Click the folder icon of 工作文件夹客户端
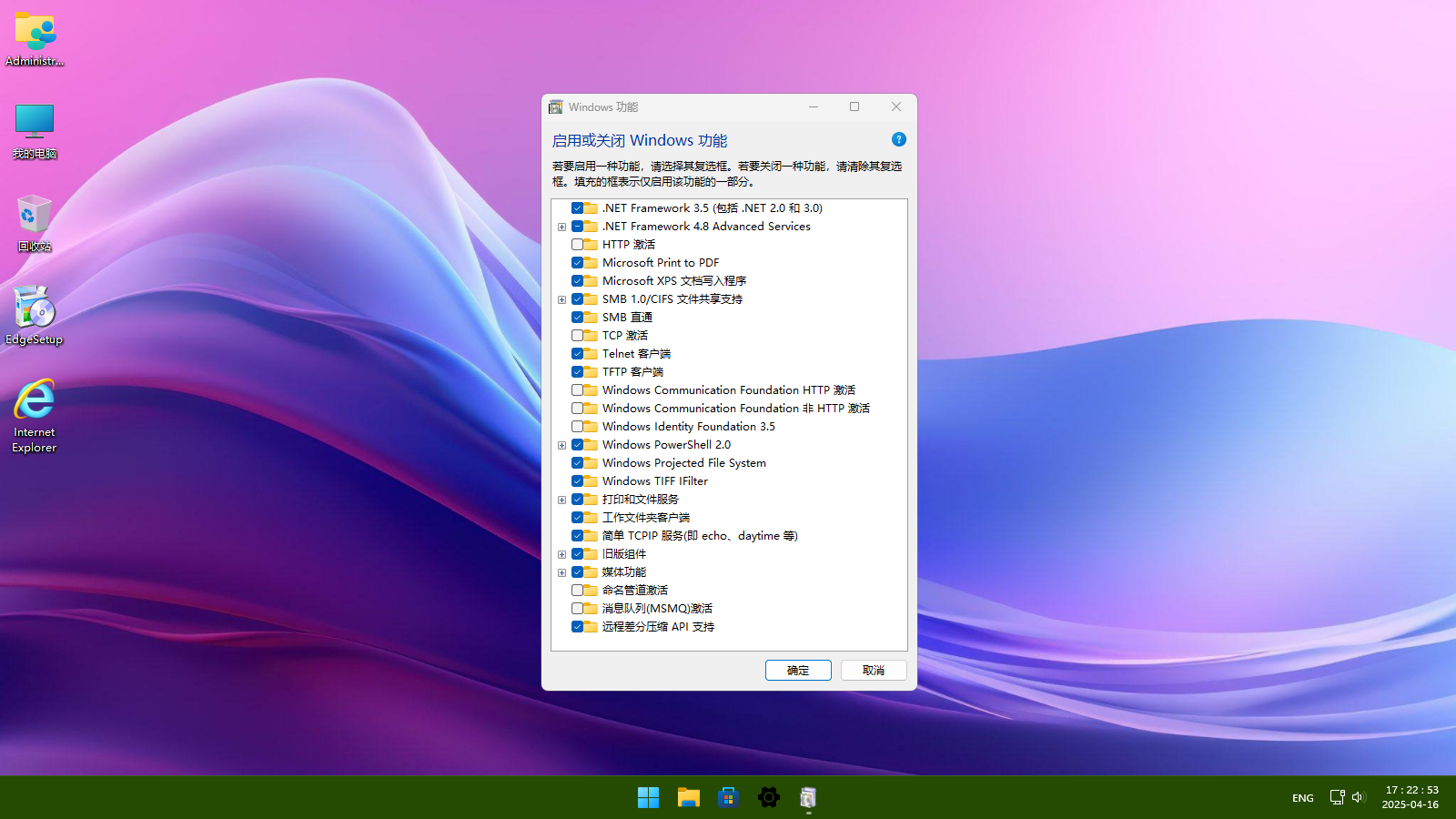 click(591, 518)
